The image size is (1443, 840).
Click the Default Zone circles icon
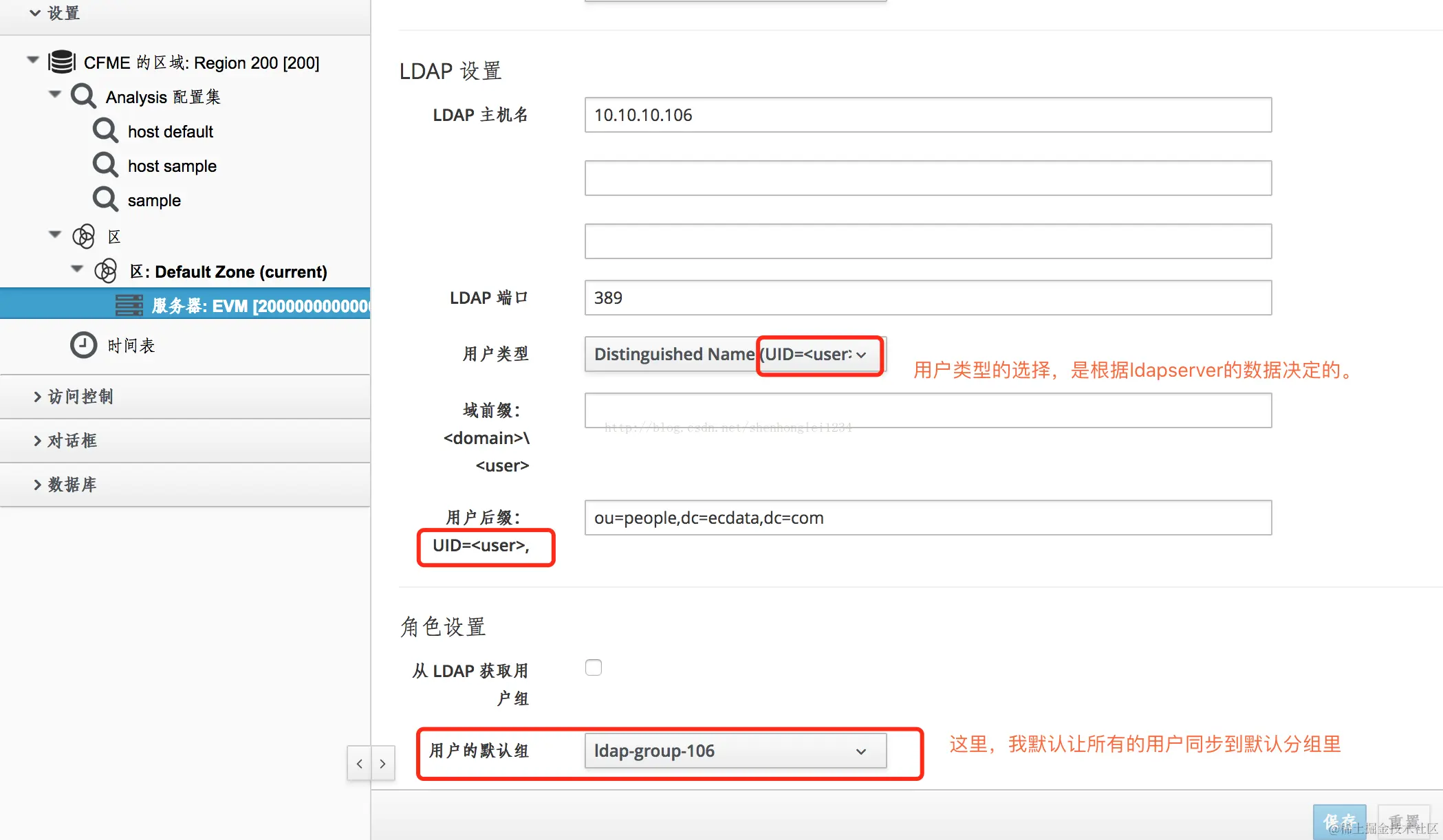click(105, 271)
